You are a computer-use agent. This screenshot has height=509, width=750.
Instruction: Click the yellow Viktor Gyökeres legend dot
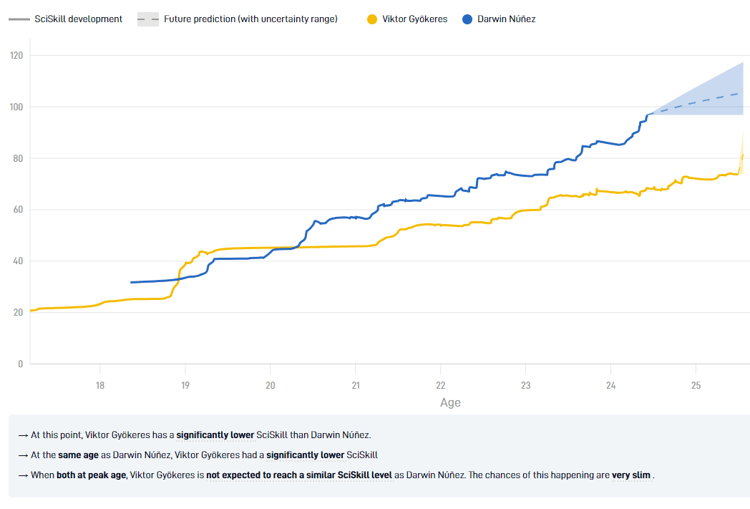372,19
